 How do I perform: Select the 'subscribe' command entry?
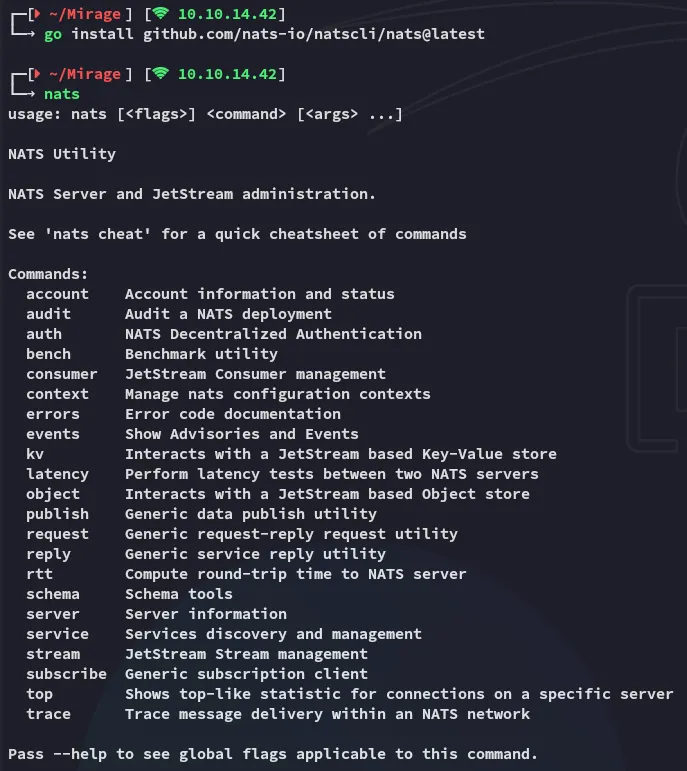pyautogui.click(x=66, y=674)
